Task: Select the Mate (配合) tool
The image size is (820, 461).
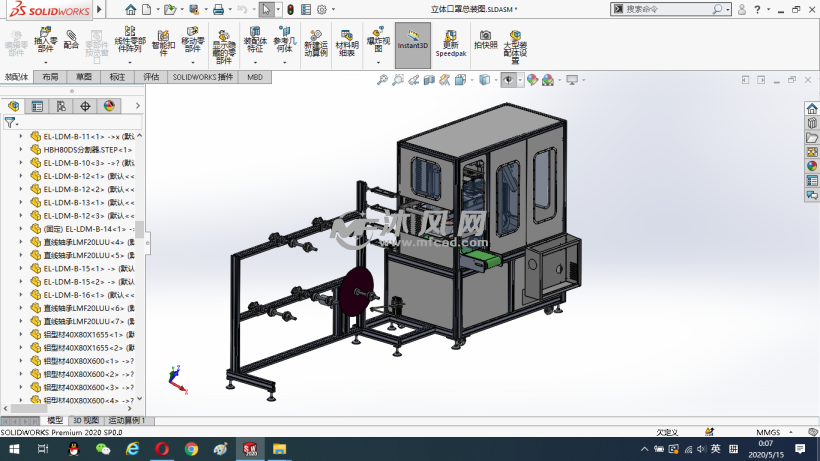Action: 71,40
